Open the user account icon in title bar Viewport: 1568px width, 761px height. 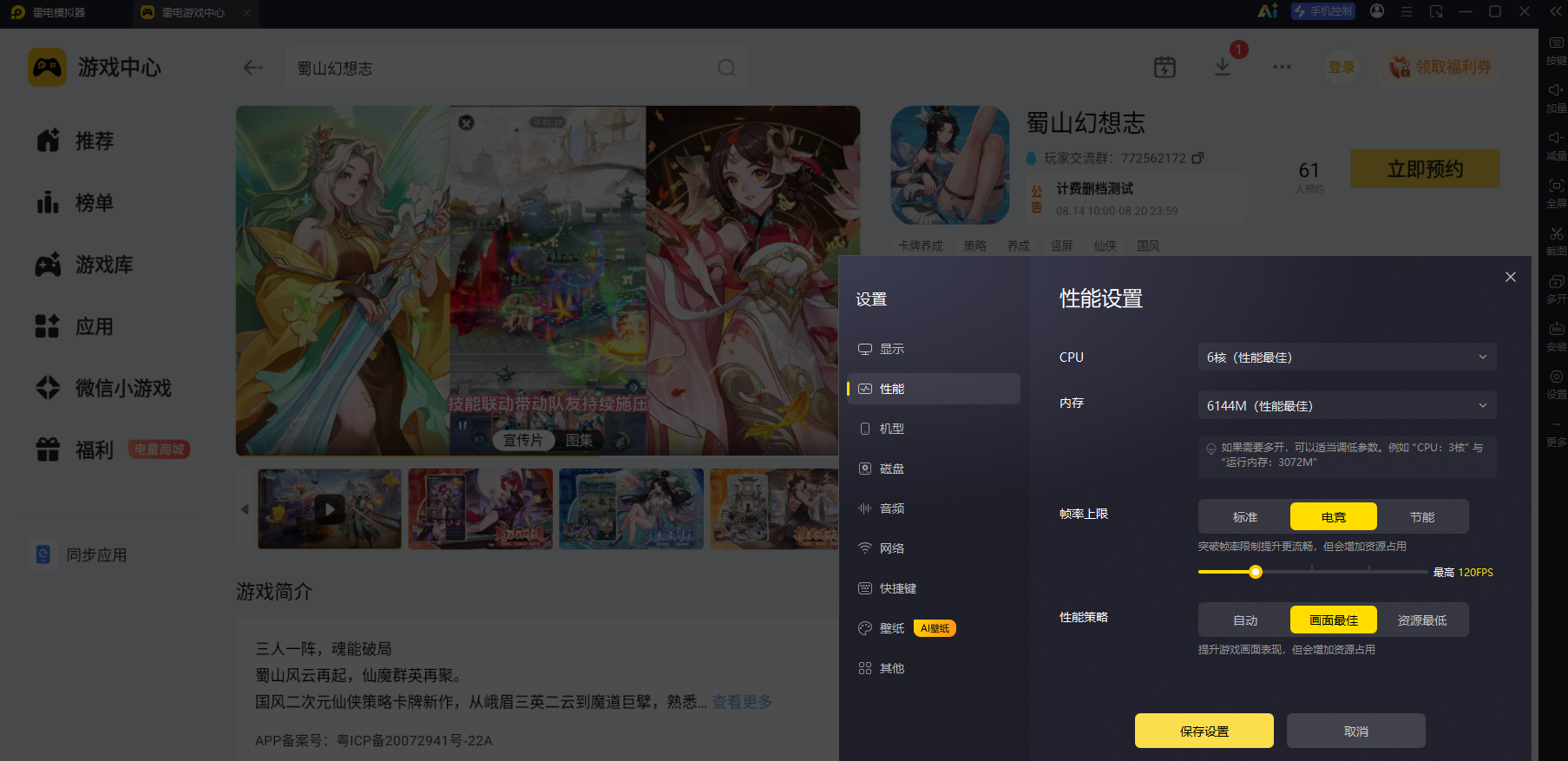pos(1377,11)
